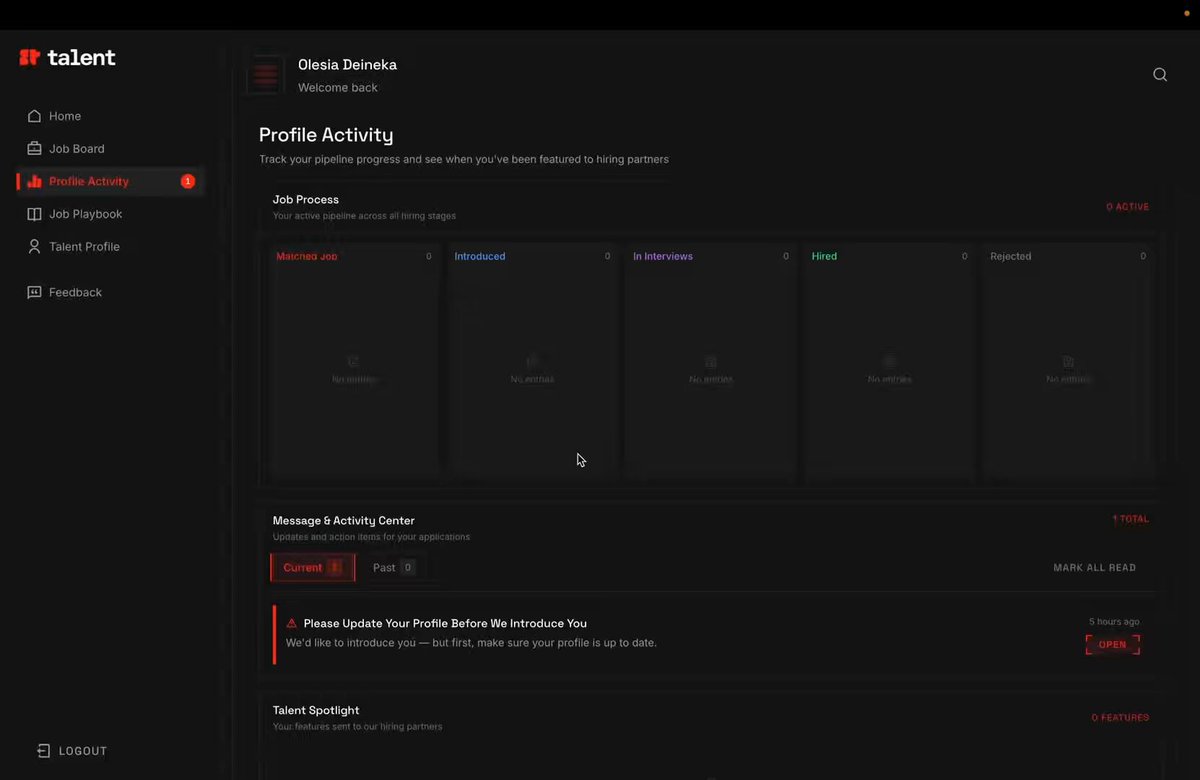The image size is (1200, 780).
Task: Click the OPEN button on the message
Action: [1112, 645]
